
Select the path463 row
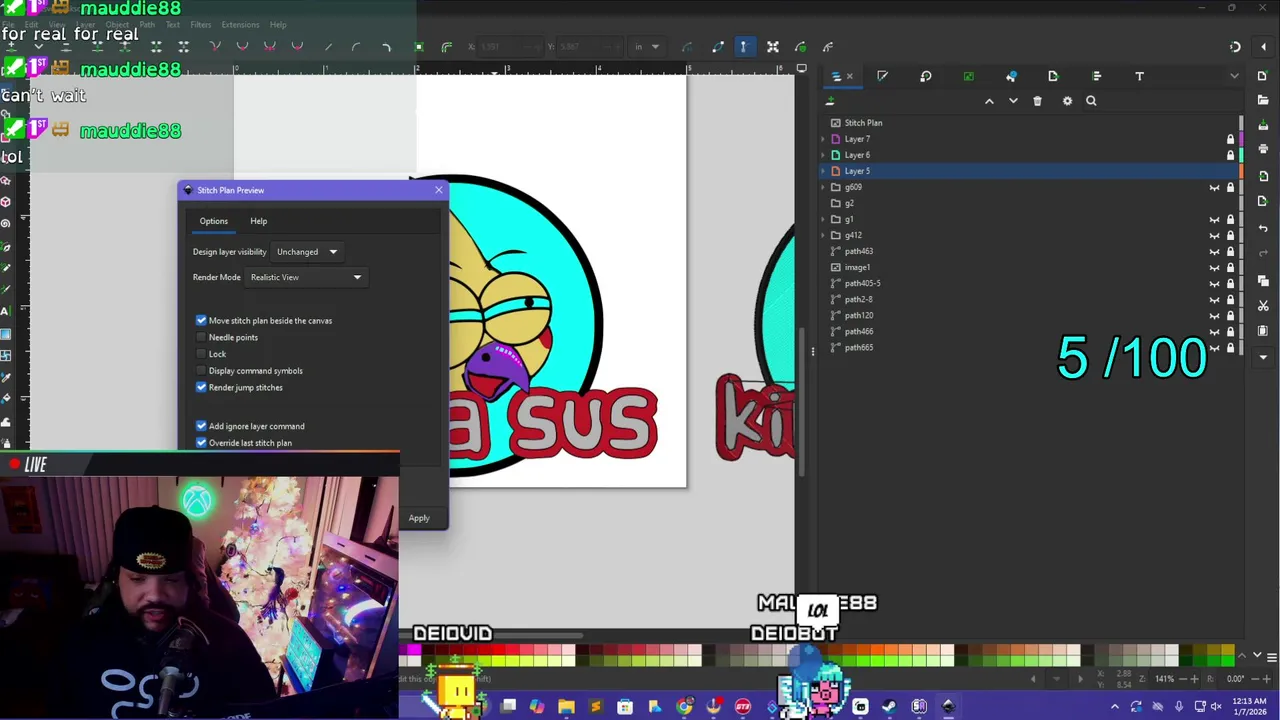pos(1029,251)
